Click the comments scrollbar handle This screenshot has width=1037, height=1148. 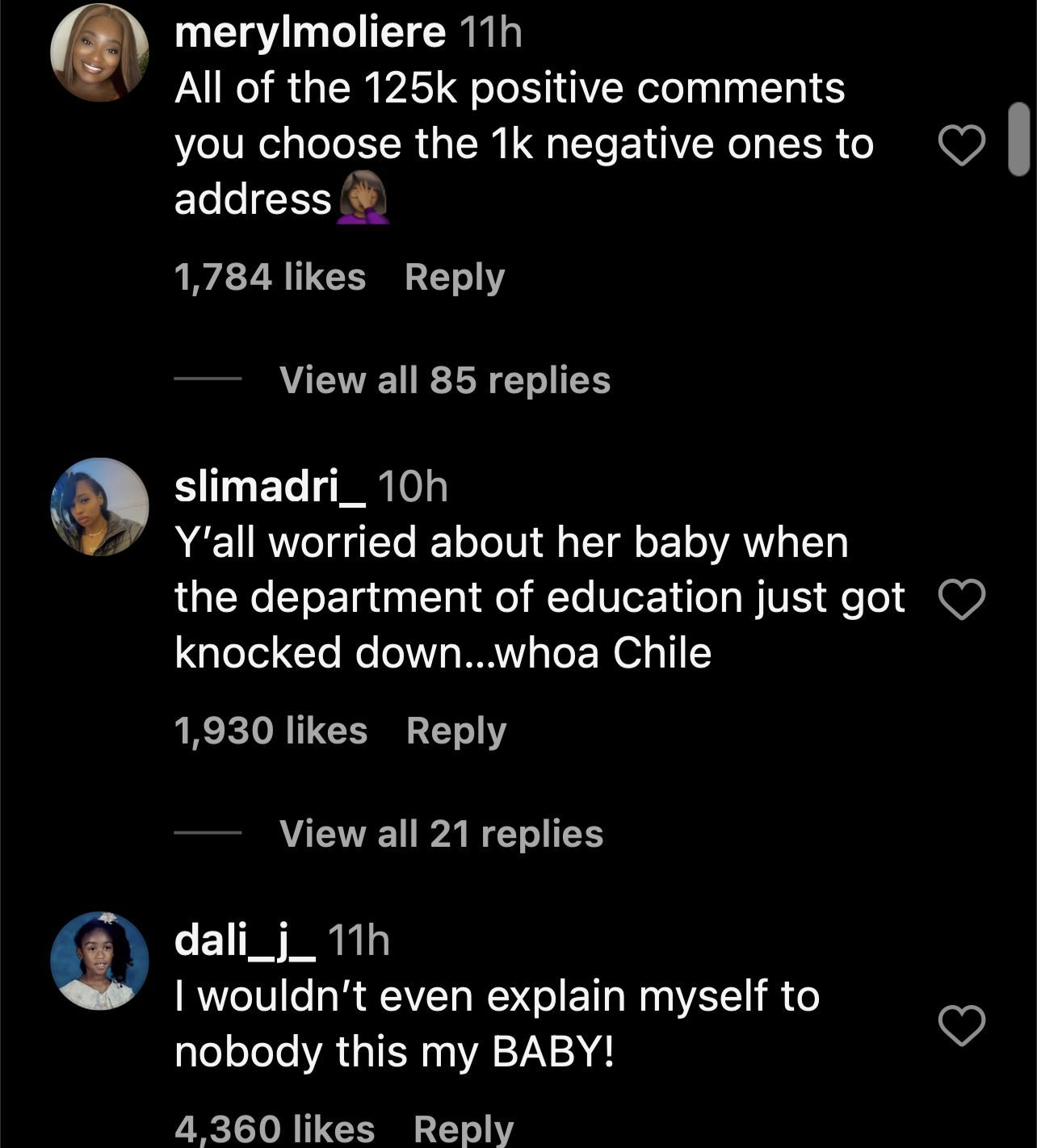[1018, 139]
